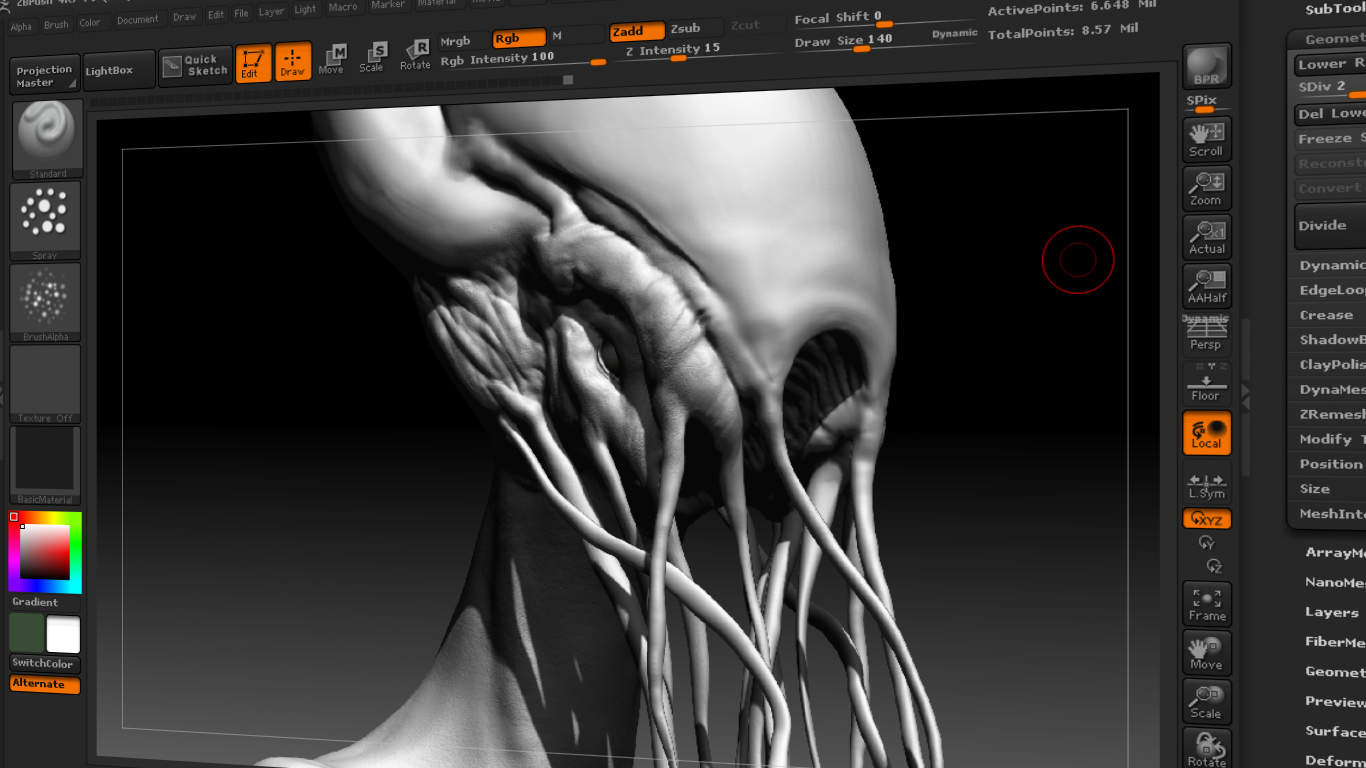The image size is (1366, 768).
Task: Select the Scroll canvas tool icon
Action: tap(1206, 139)
